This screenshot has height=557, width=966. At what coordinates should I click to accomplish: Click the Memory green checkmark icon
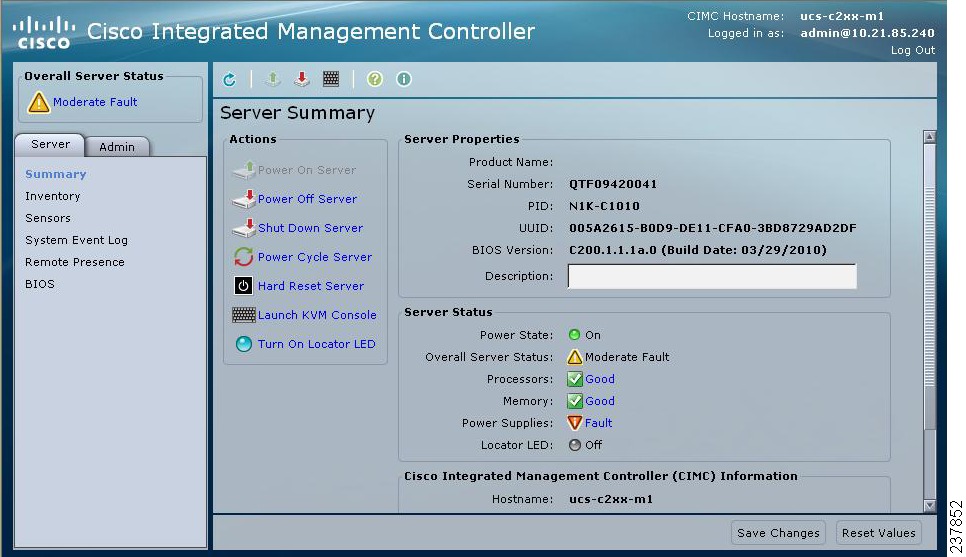(x=575, y=401)
